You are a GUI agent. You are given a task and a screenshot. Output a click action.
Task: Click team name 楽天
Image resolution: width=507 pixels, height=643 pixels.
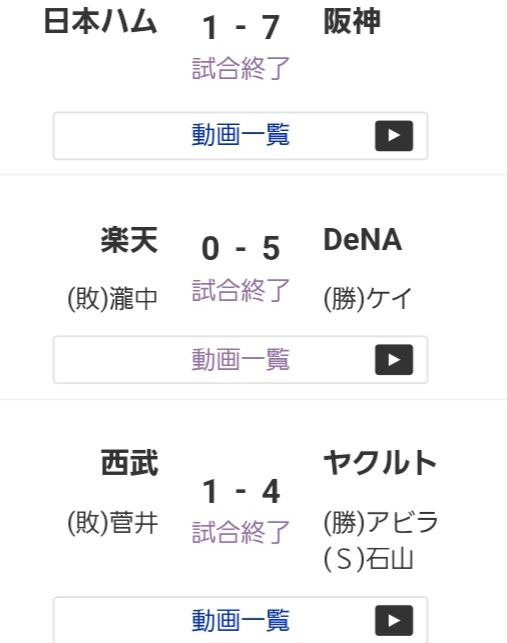(129, 240)
